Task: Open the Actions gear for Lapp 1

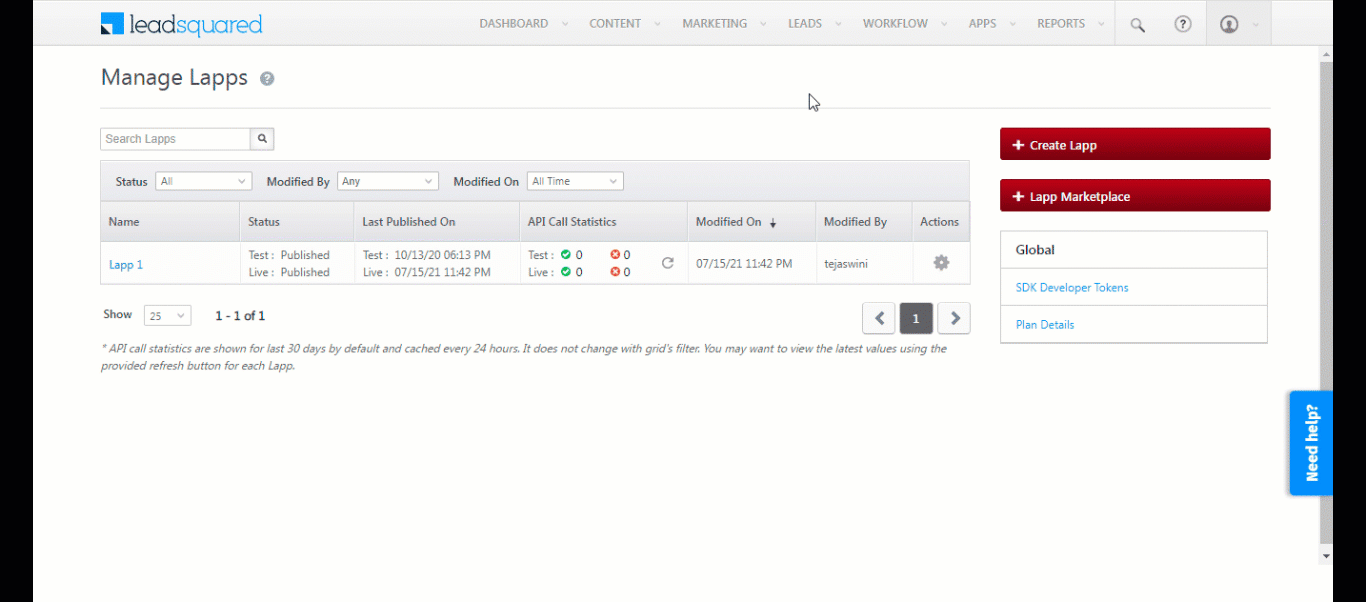Action: pos(940,262)
